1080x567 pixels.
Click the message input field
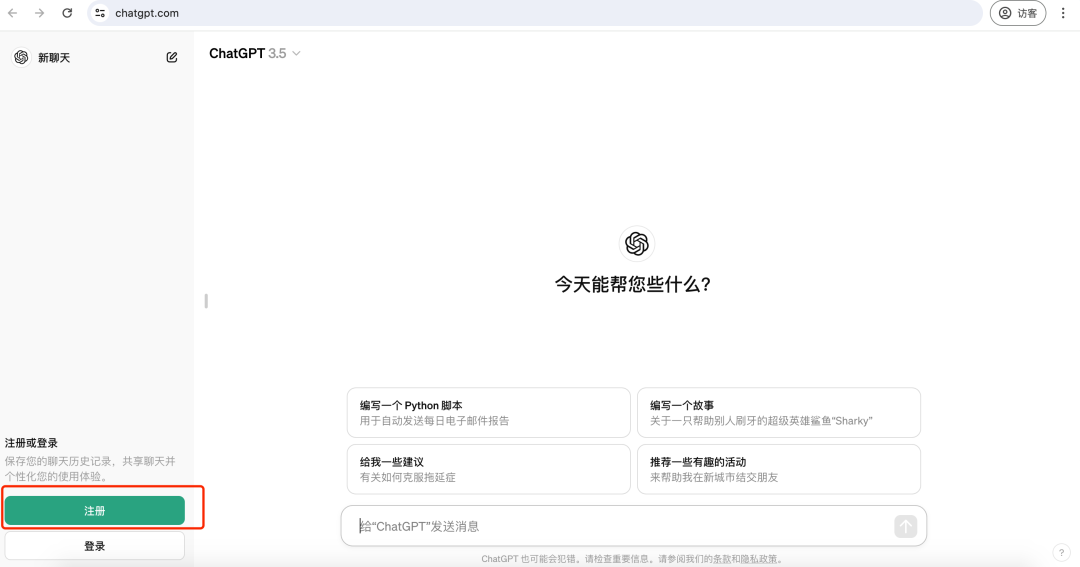[620, 526]
